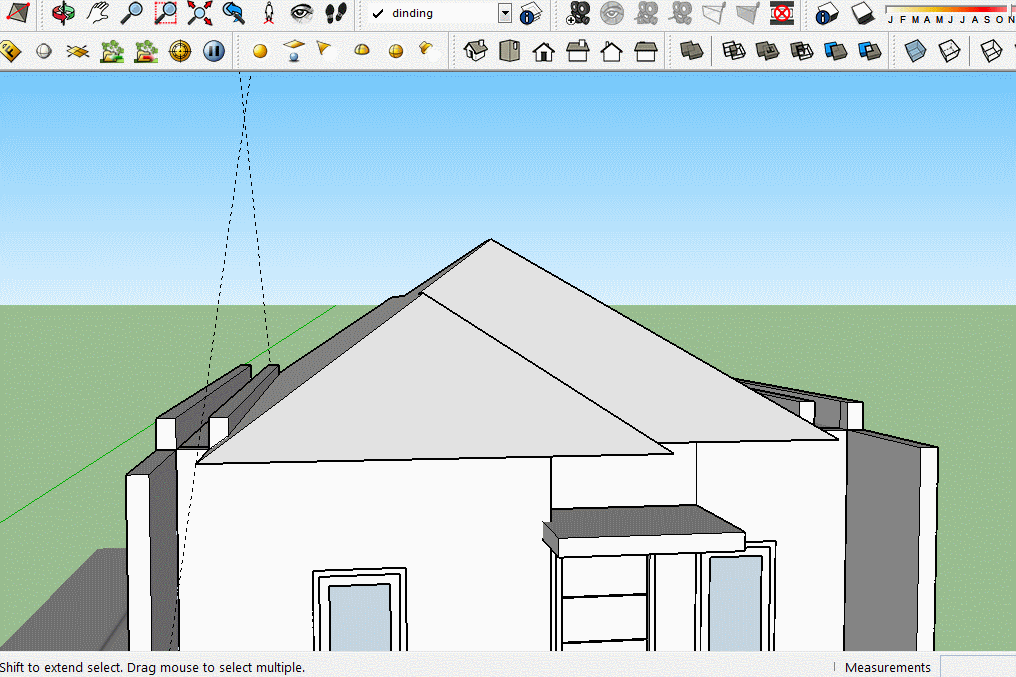Select the Outer Shell solid tool
The height and width of the screenshot is (677, 1016).
(691, 51)
